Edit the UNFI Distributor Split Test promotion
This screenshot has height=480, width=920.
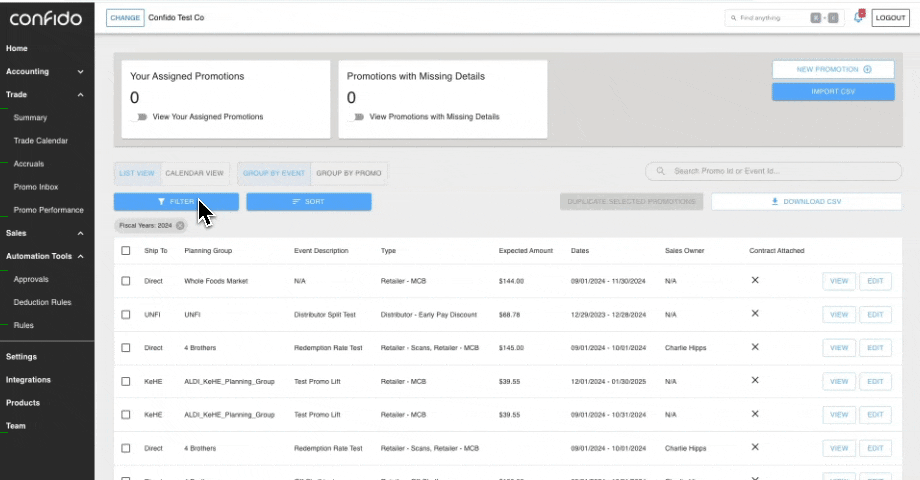tap(875, 315)
